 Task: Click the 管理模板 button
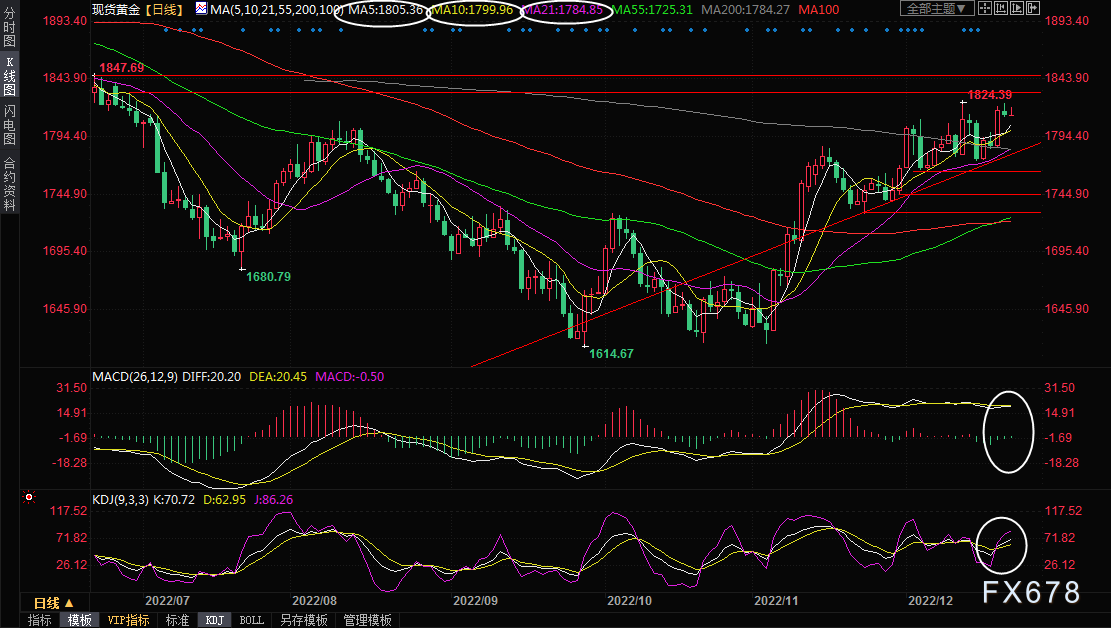[x=367, y=620]
